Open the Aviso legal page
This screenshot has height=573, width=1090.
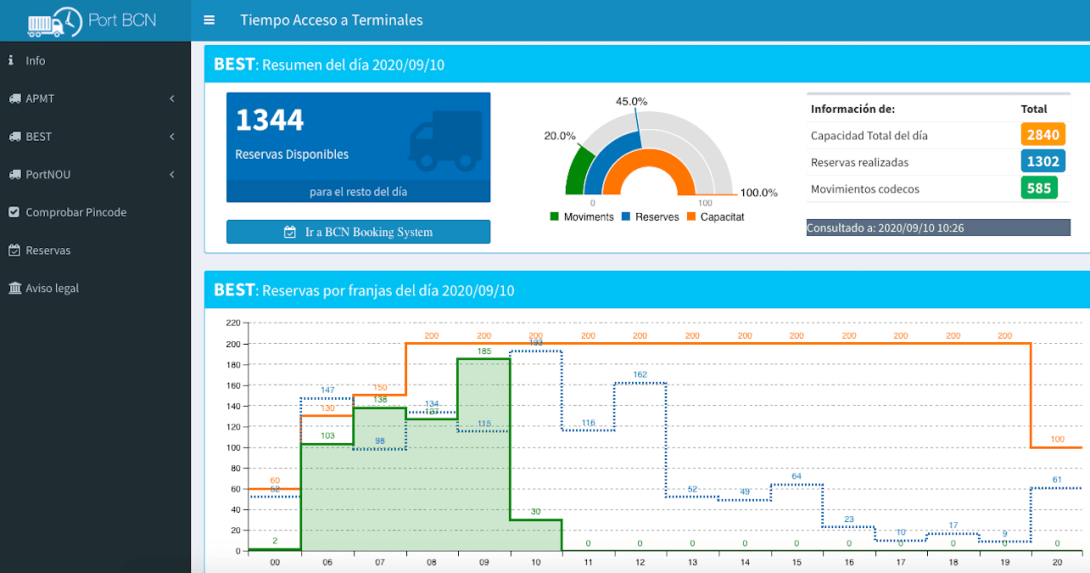(x=95, y=288)
